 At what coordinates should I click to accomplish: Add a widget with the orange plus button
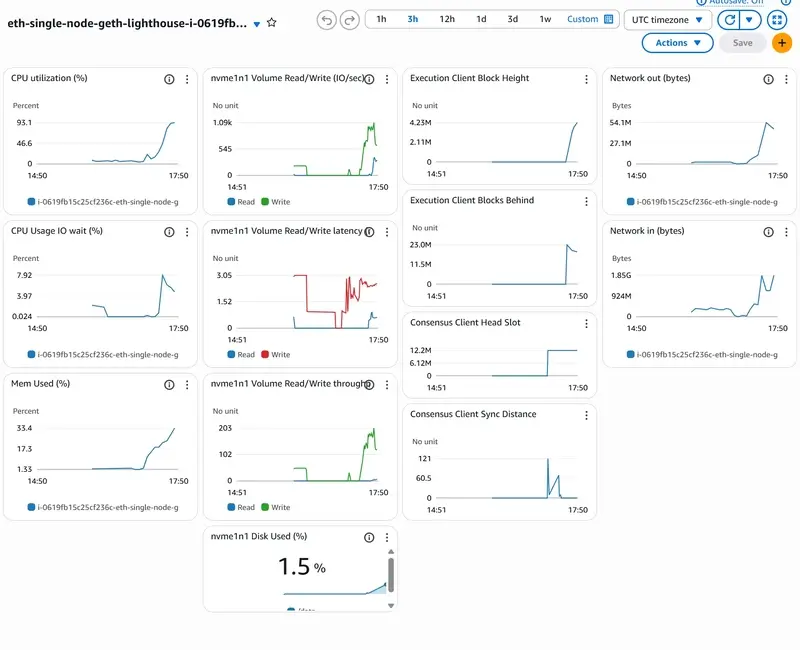click(x=782, y=43)
